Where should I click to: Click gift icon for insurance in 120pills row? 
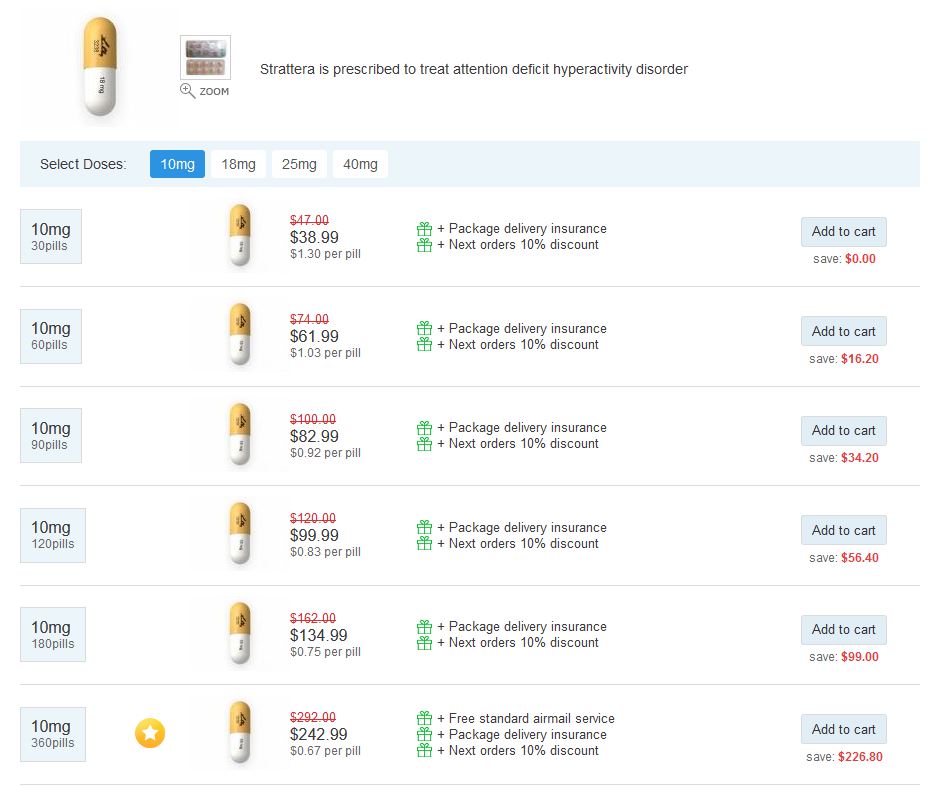tap(425, 527)
